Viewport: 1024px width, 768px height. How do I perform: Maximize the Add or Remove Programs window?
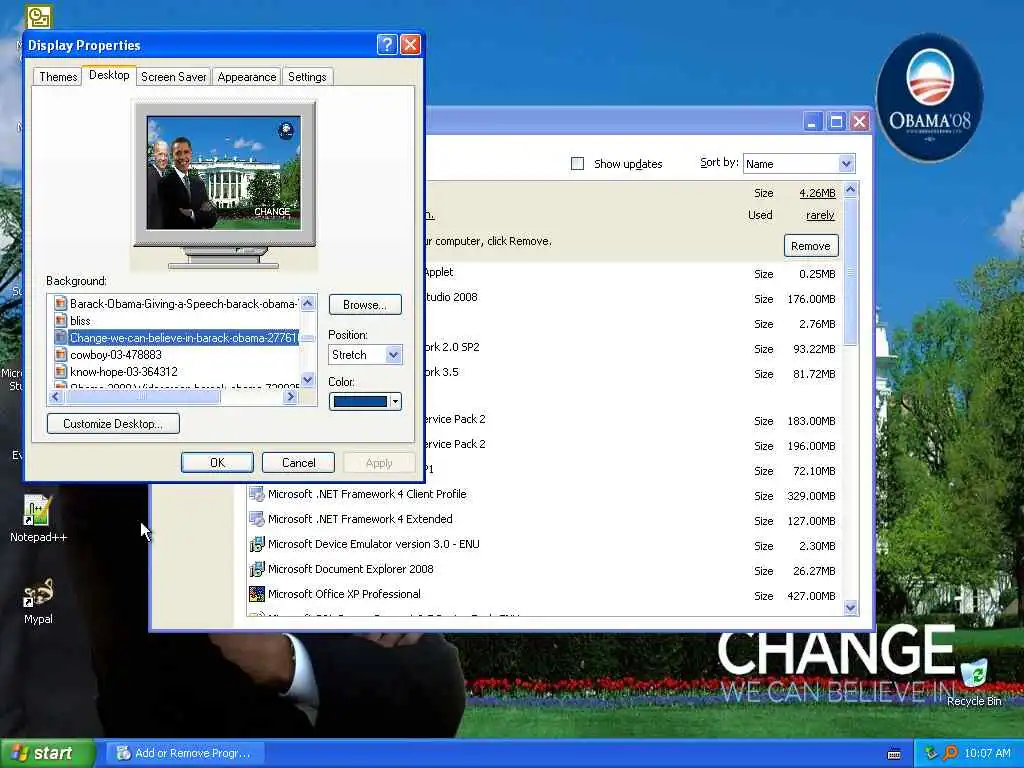[x=835, y=121]
